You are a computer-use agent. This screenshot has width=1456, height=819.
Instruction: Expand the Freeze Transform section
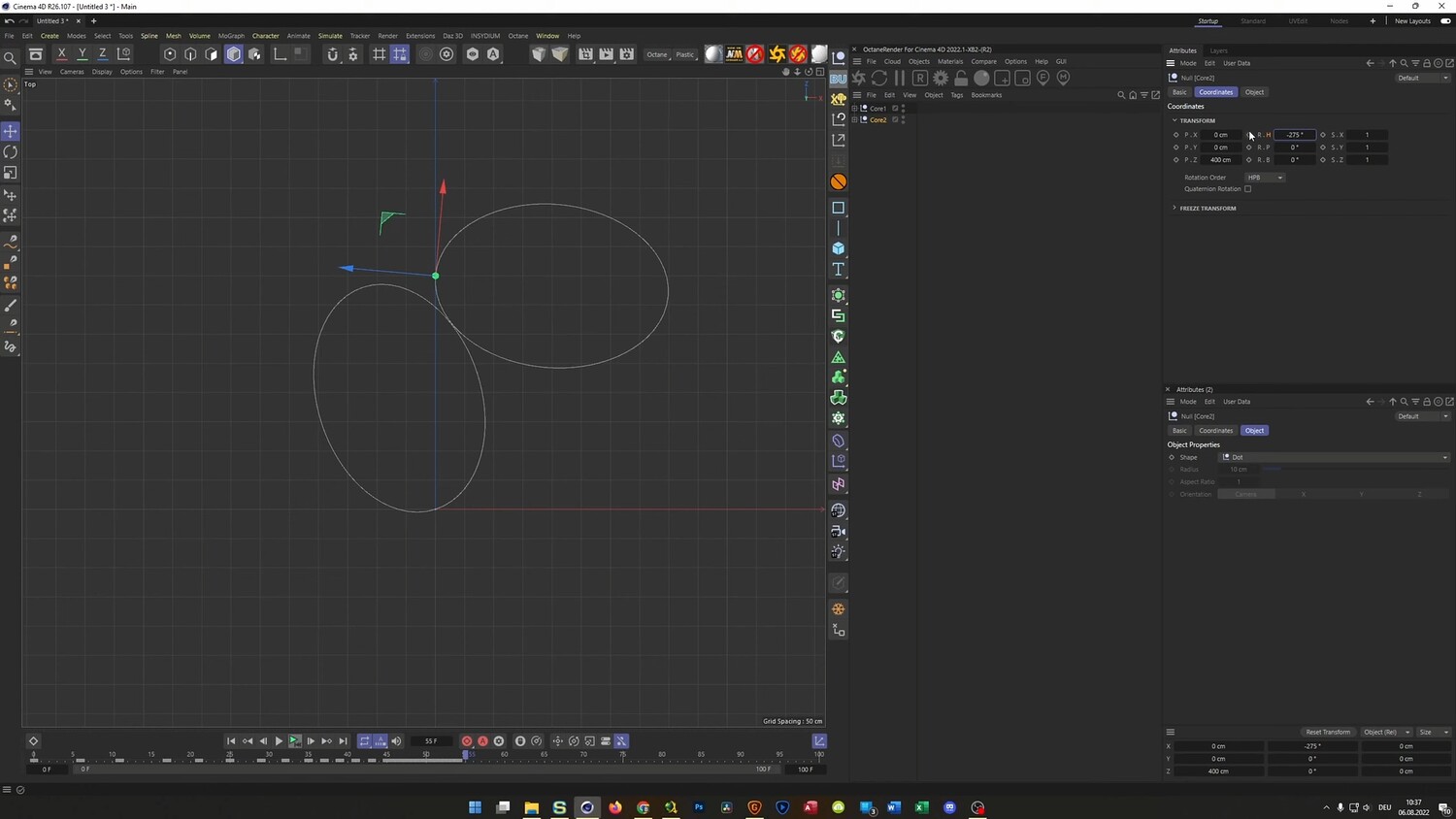click(1175, 208)
